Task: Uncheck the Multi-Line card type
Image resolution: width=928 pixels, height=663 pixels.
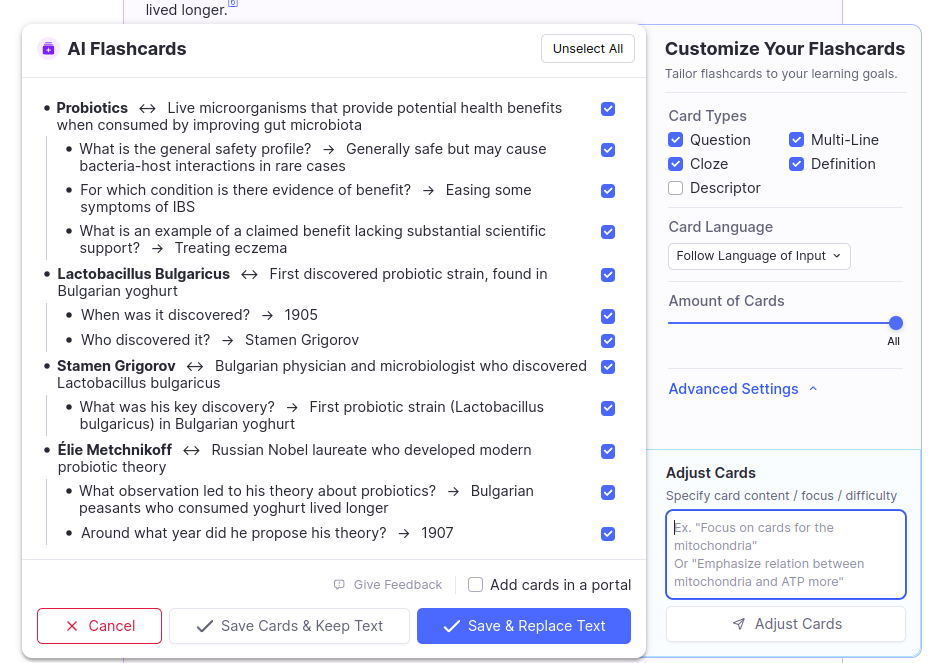Action: pos(797,140)
